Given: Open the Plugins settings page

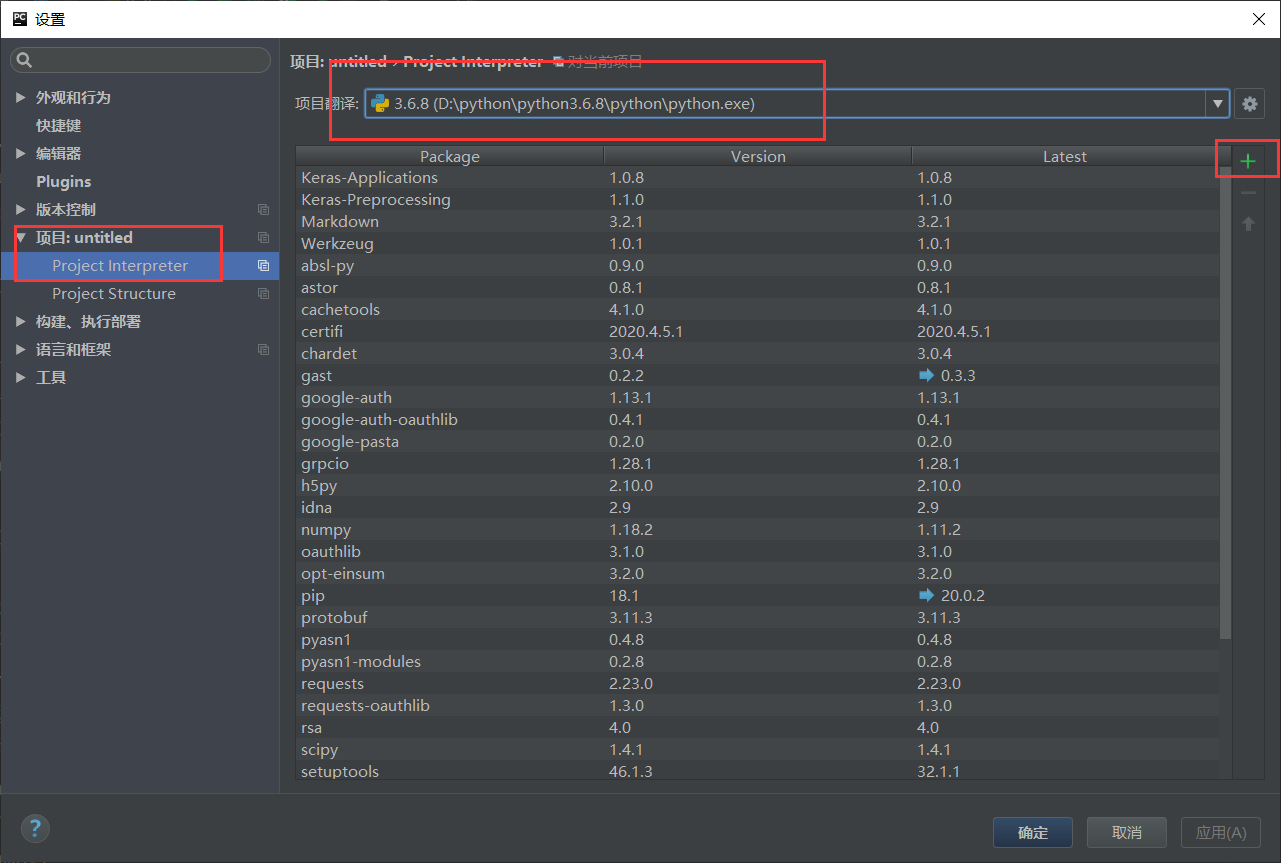Looking at the screenshot, I should 63,182.
